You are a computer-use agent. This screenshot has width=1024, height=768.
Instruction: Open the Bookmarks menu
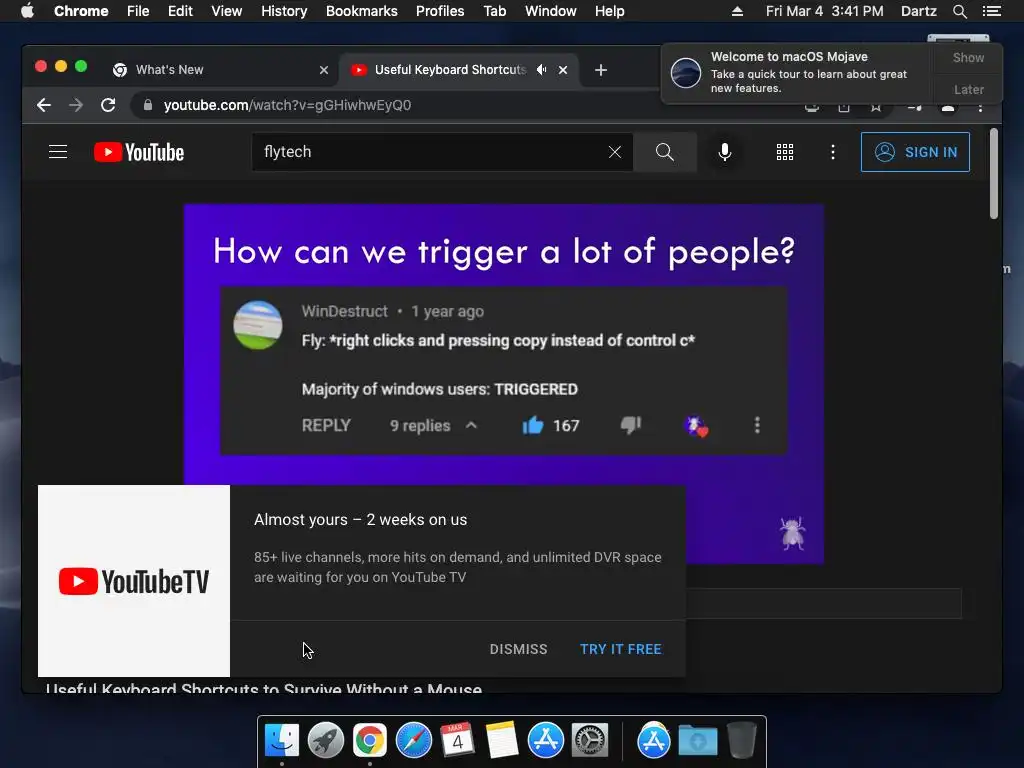tap(362, 11)
